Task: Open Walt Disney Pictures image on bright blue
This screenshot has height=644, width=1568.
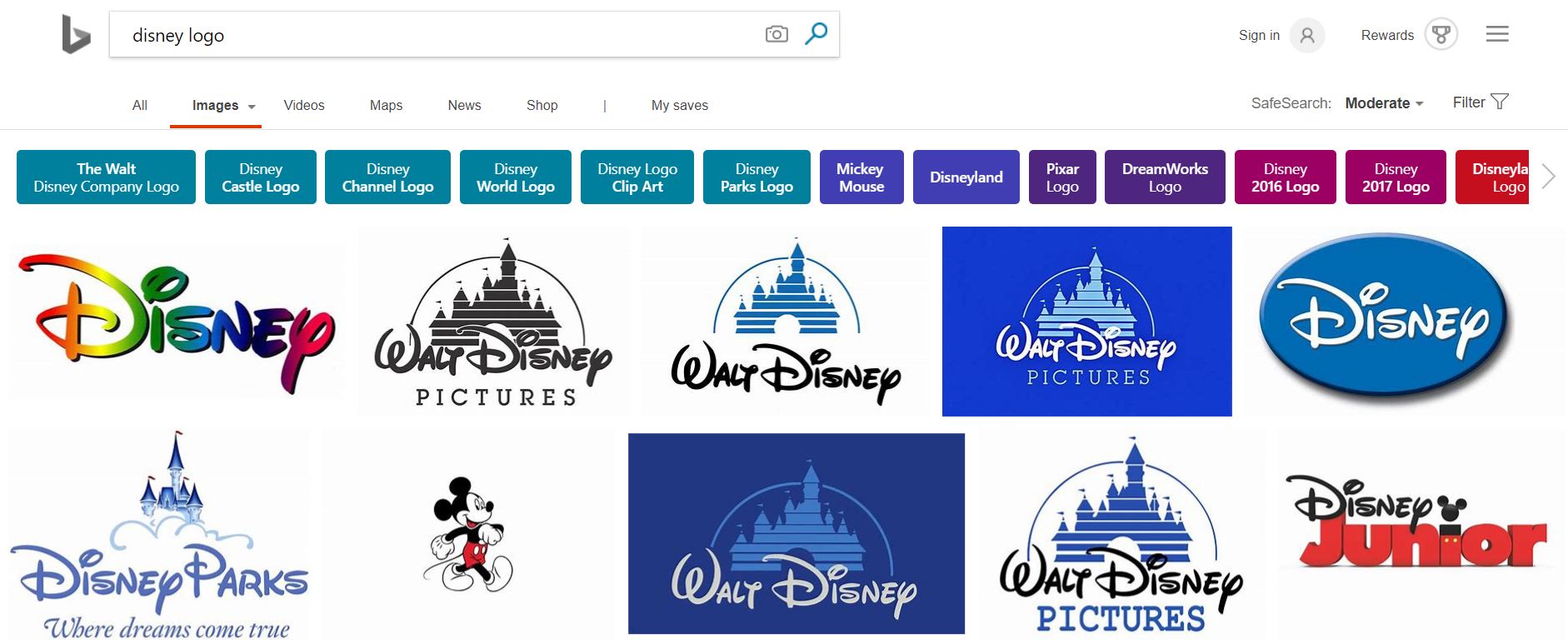Action: pos(1086,322)
